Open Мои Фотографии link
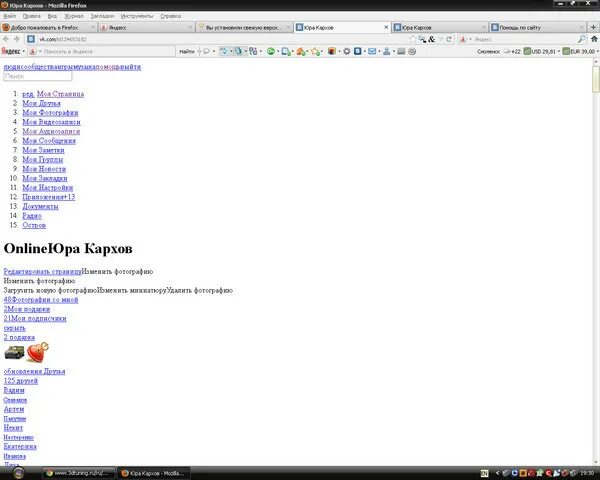Viewport: 600px width, 480px height. click(50, 113)
